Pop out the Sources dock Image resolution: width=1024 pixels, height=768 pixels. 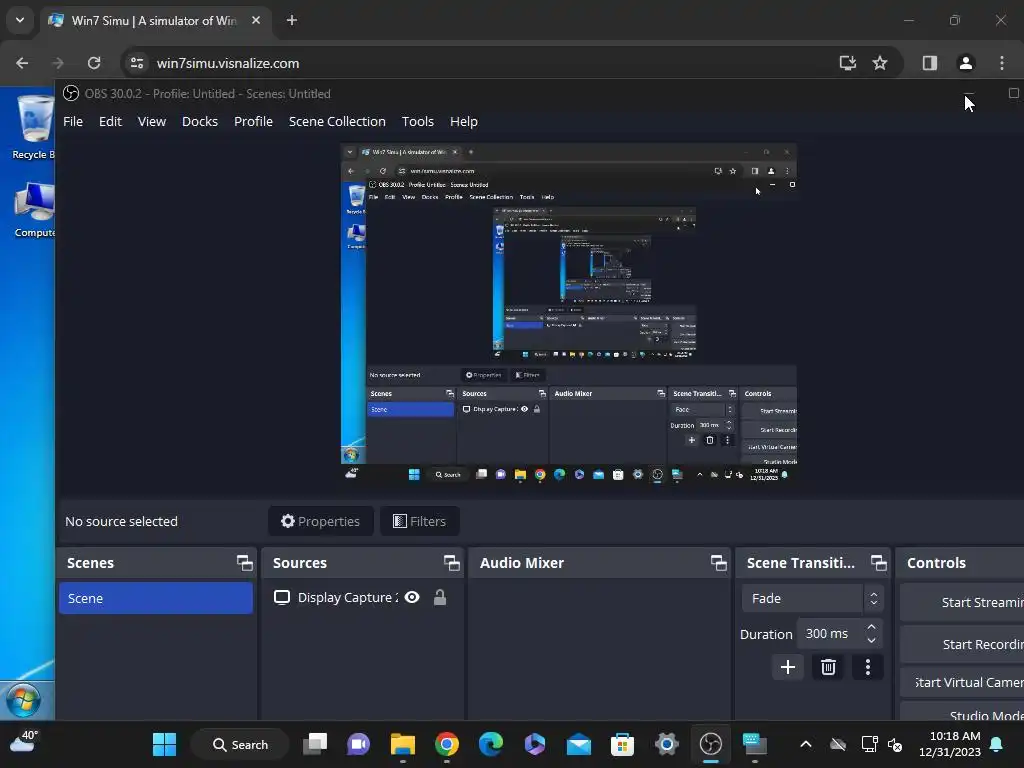pos(451,563)
